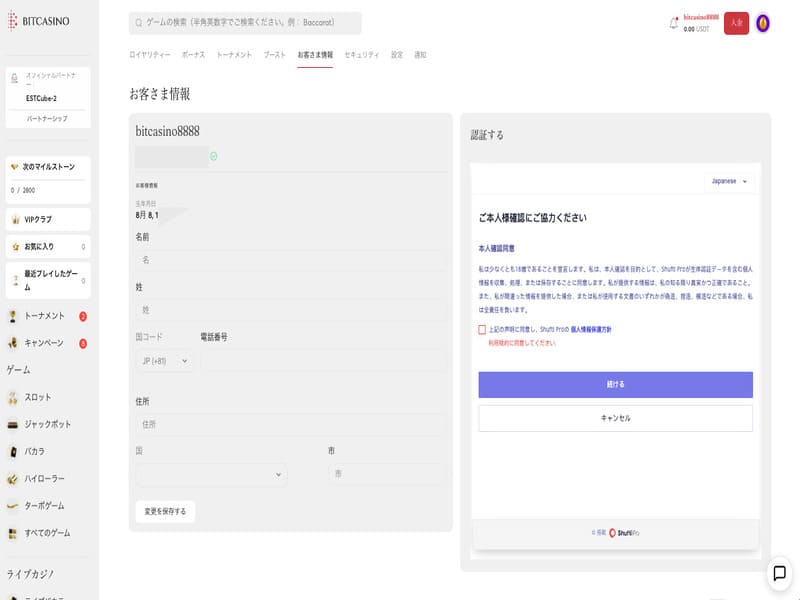Screen dimensions: 800x600
Task: Click the BITCASINO logo
Action: (x=40, y=21)
